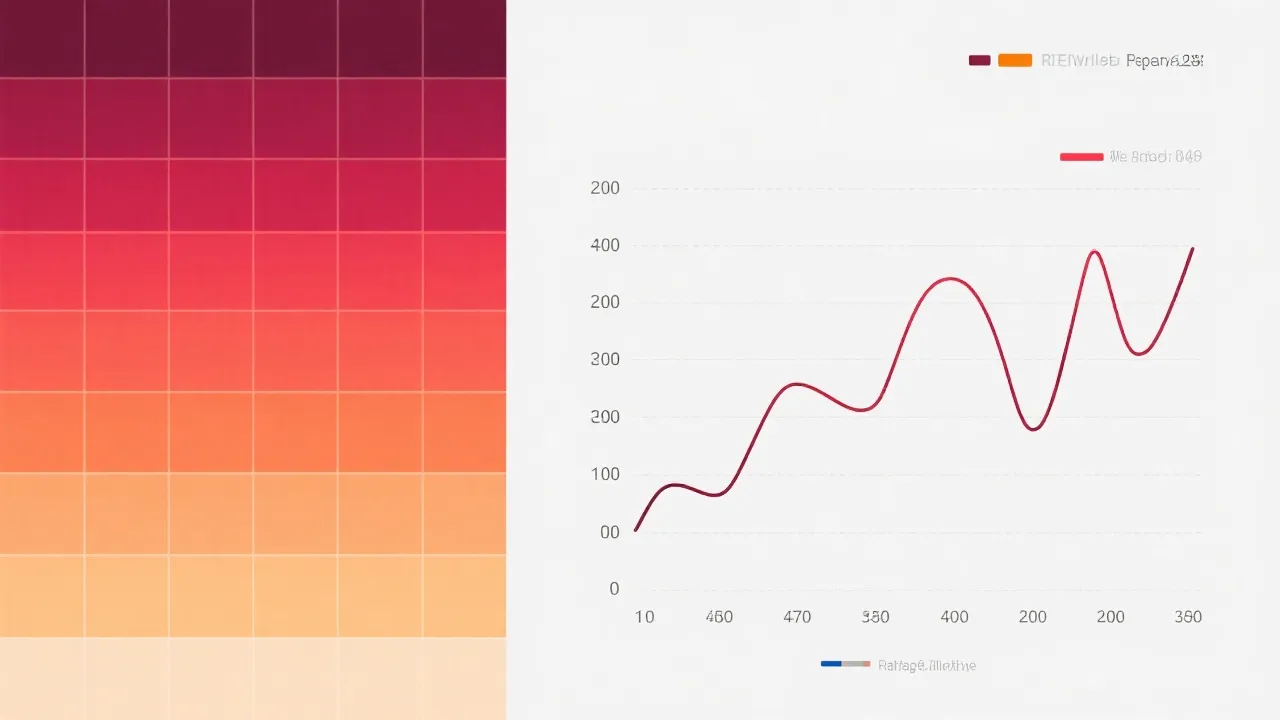Click the x-axis label "460"
This screenshot has height=720, width=1280.
point(719,617)
